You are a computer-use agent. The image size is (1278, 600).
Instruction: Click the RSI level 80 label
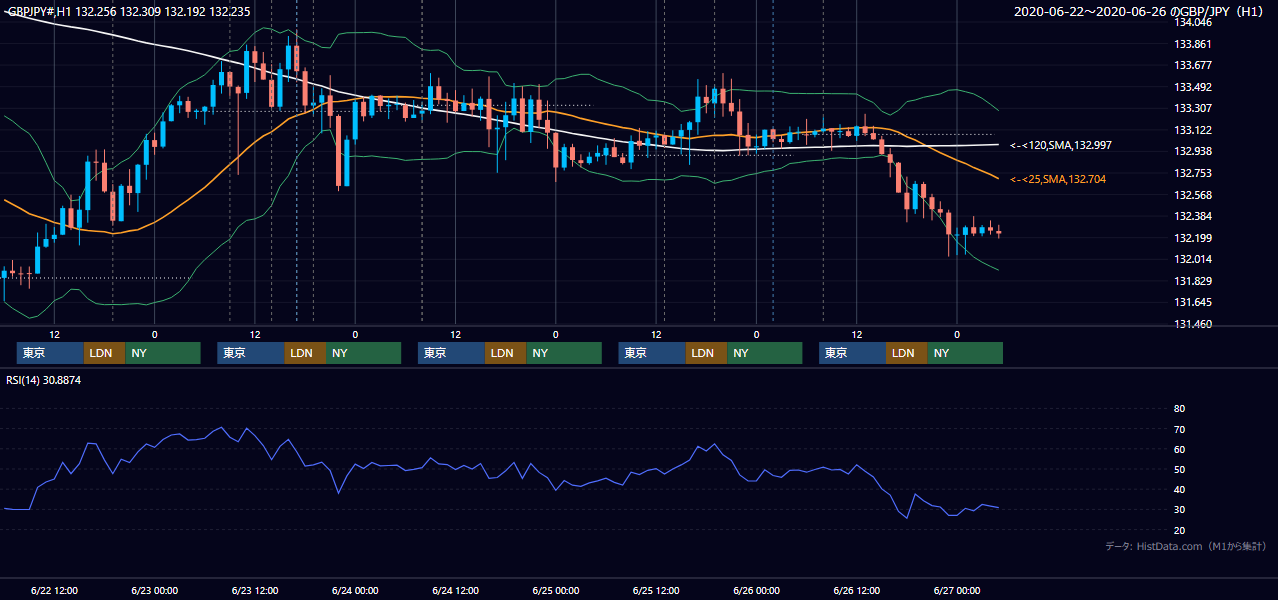(1179, 409)
